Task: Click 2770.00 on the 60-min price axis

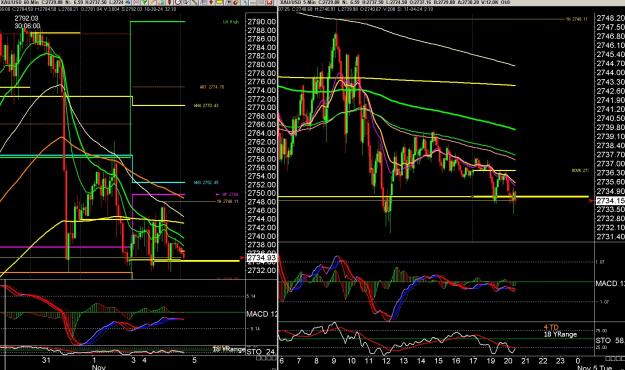Action: (261, 107)
